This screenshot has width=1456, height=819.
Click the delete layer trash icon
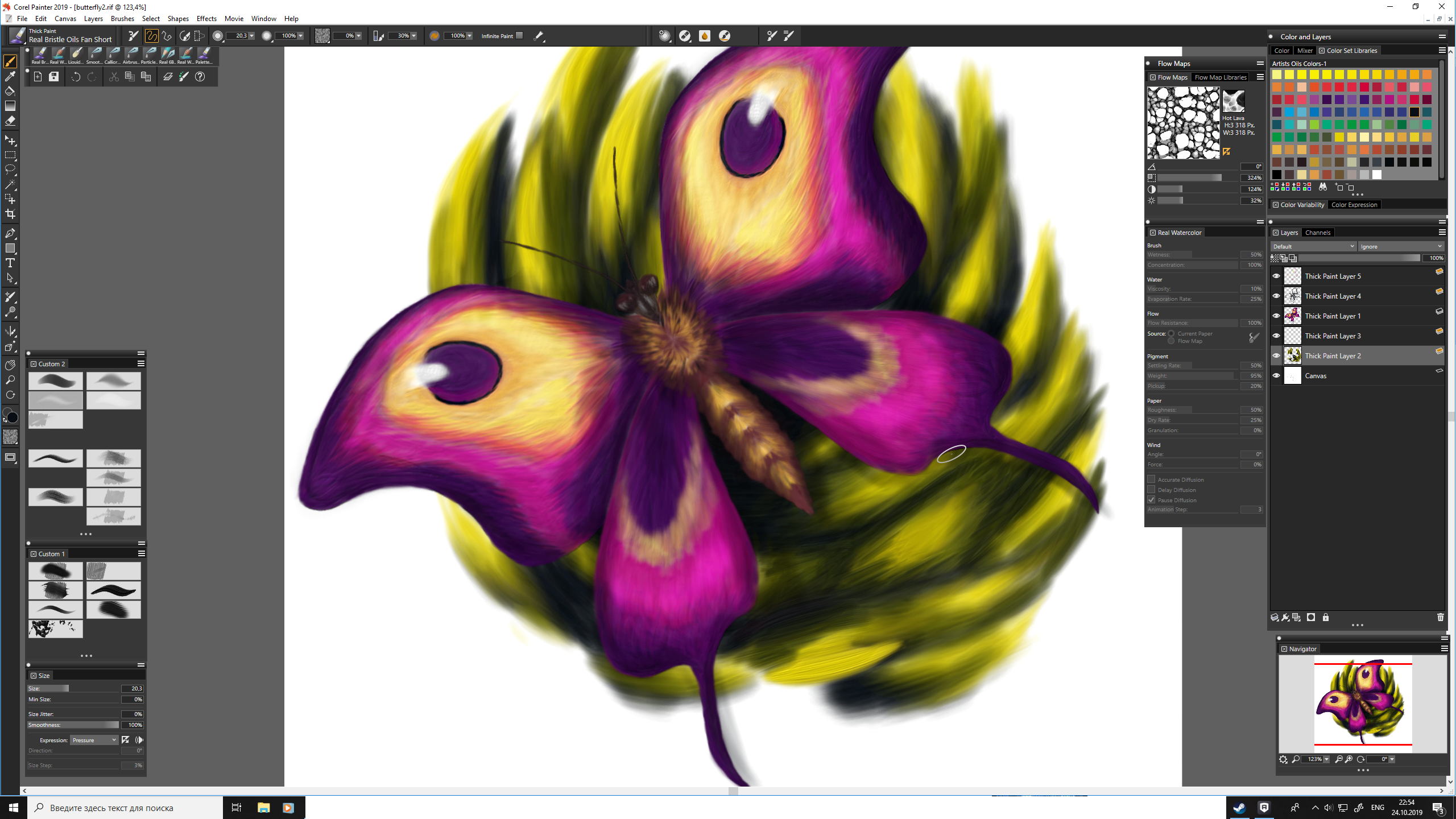(1440, 618)
